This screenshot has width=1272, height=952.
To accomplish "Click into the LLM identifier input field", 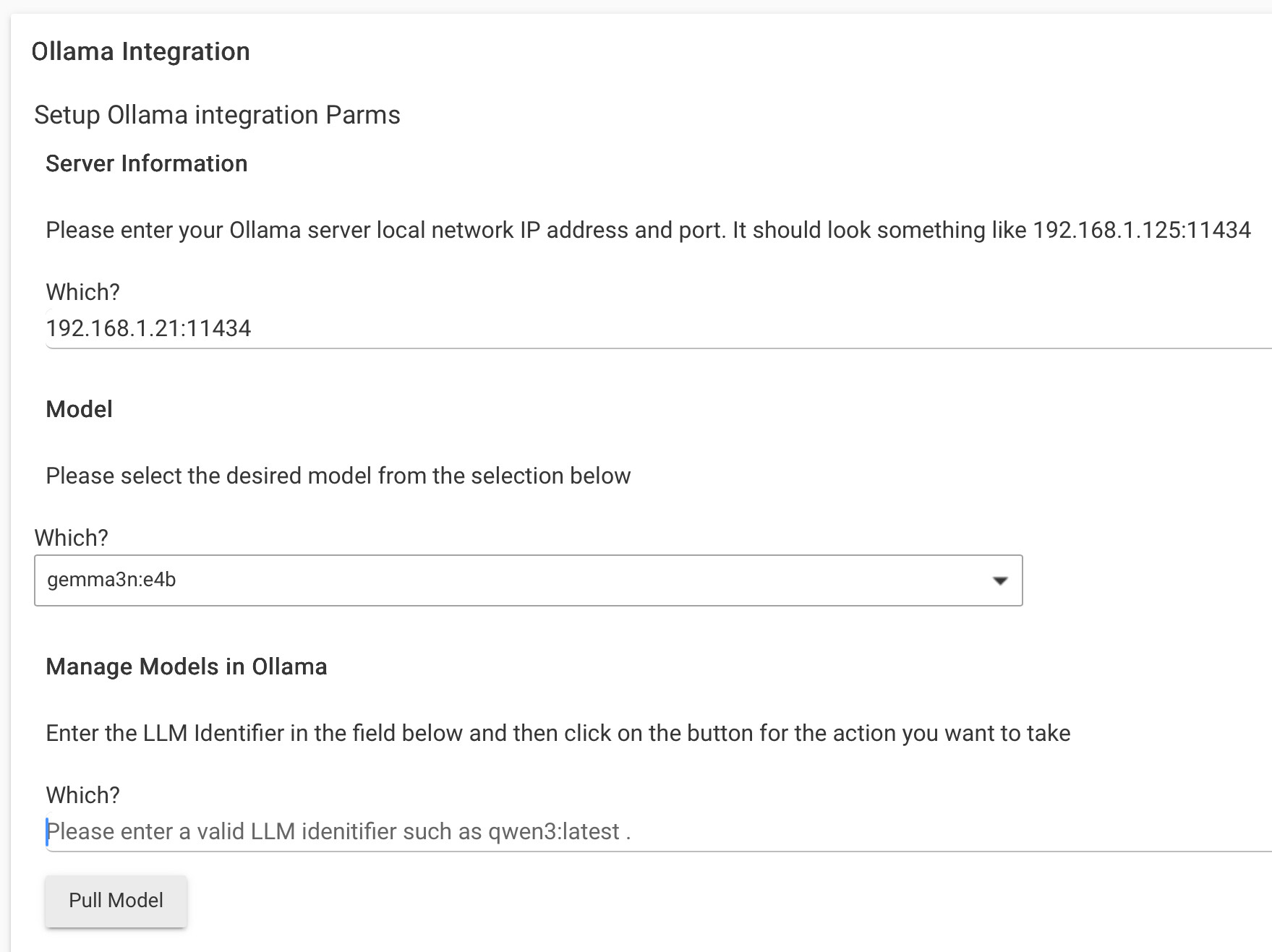I will [658, 832].
